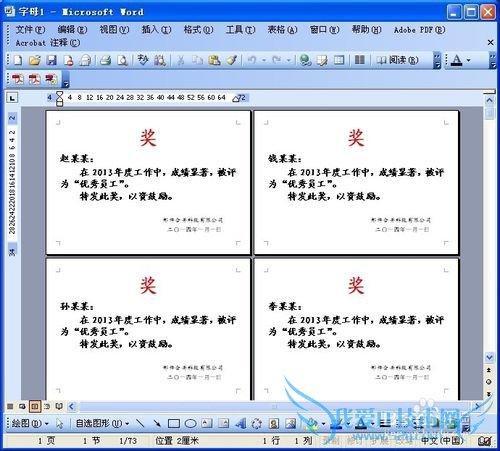Open the 自选图形 AutoShapes dropdown

pyautogui.click(x=102, y=424)
